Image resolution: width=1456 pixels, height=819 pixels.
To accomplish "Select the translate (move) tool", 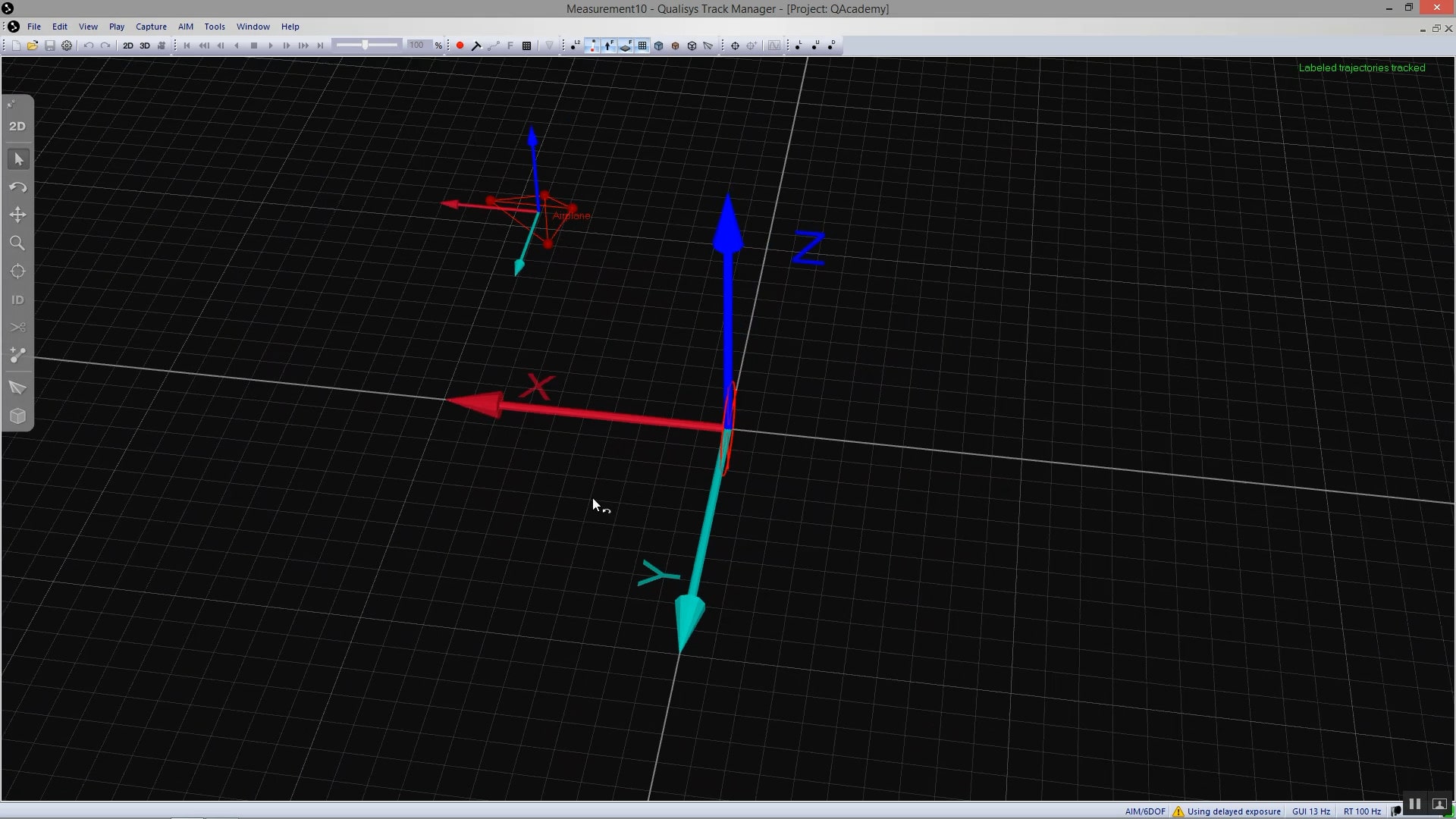I will click(17, 215).
